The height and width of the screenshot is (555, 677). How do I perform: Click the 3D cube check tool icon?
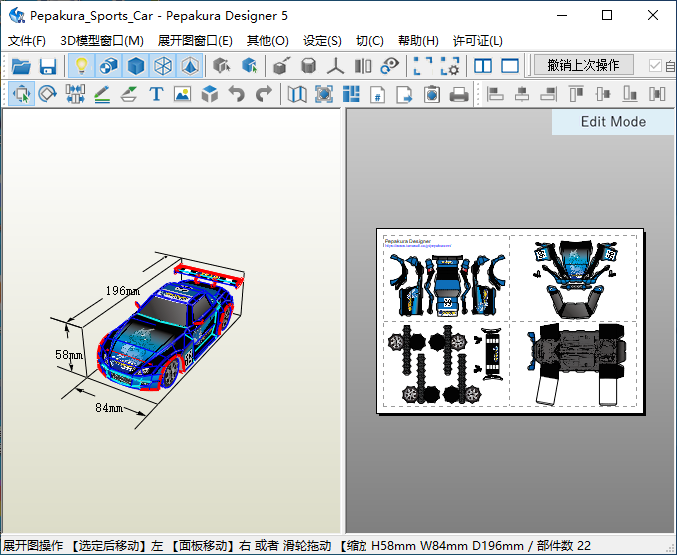210,94
